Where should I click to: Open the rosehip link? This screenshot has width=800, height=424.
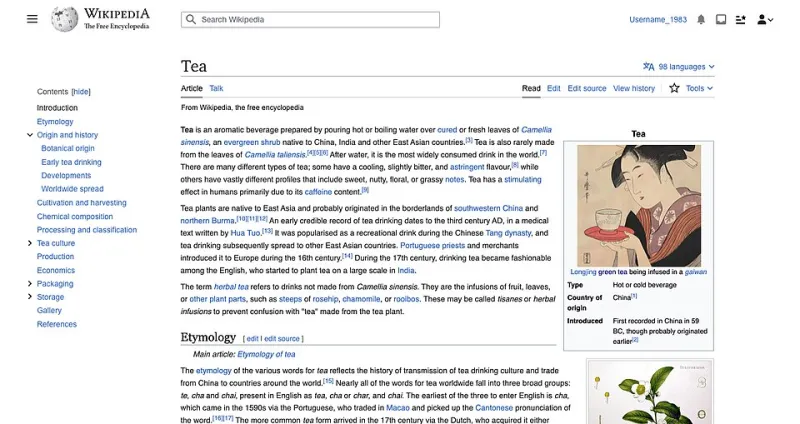[325, 299]
